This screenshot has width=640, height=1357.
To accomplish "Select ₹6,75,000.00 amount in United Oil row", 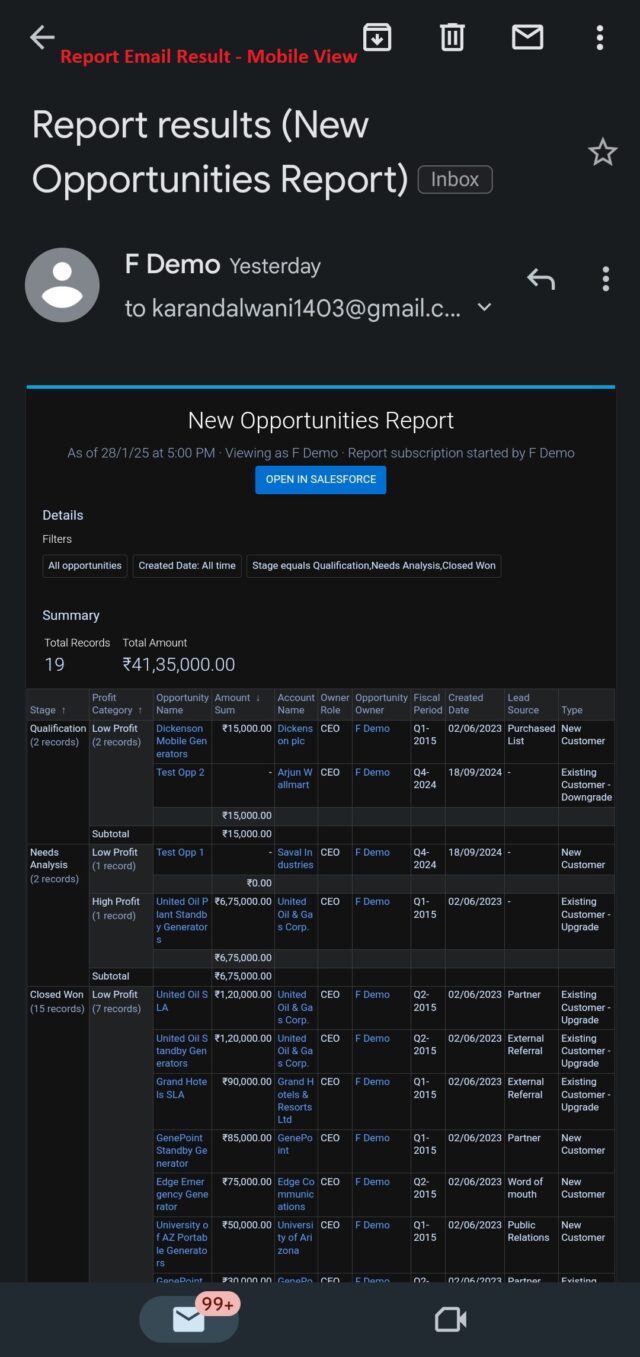I will 243,901.
